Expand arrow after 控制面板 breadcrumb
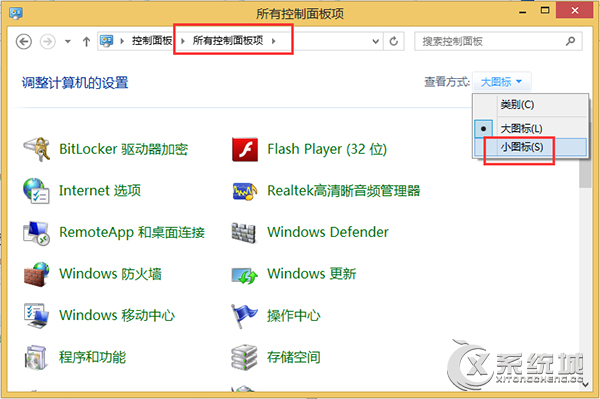Viewport: 600px width, 399px height. click(x=183, y=41)
